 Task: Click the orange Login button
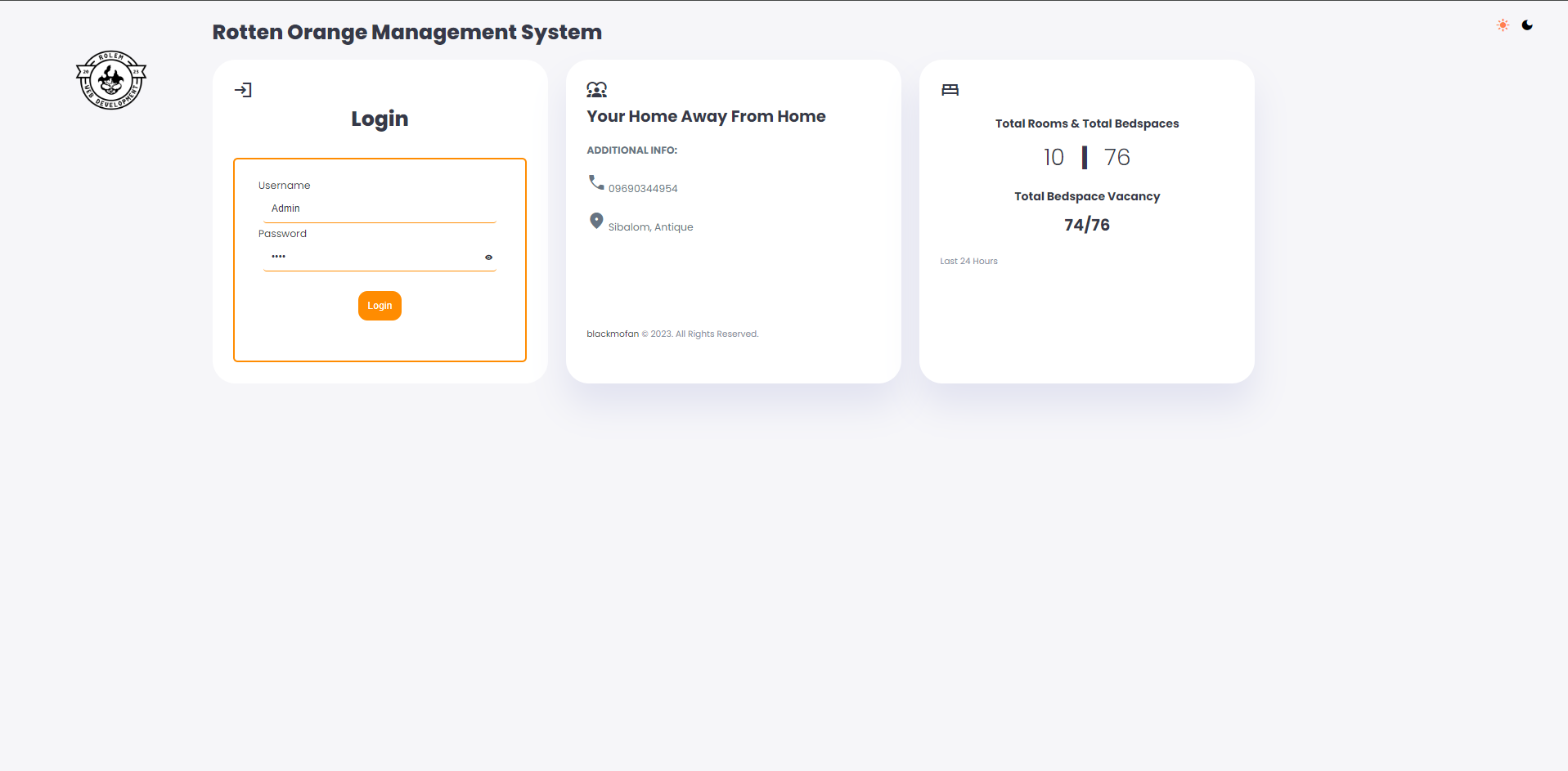(x=380, y=306)
